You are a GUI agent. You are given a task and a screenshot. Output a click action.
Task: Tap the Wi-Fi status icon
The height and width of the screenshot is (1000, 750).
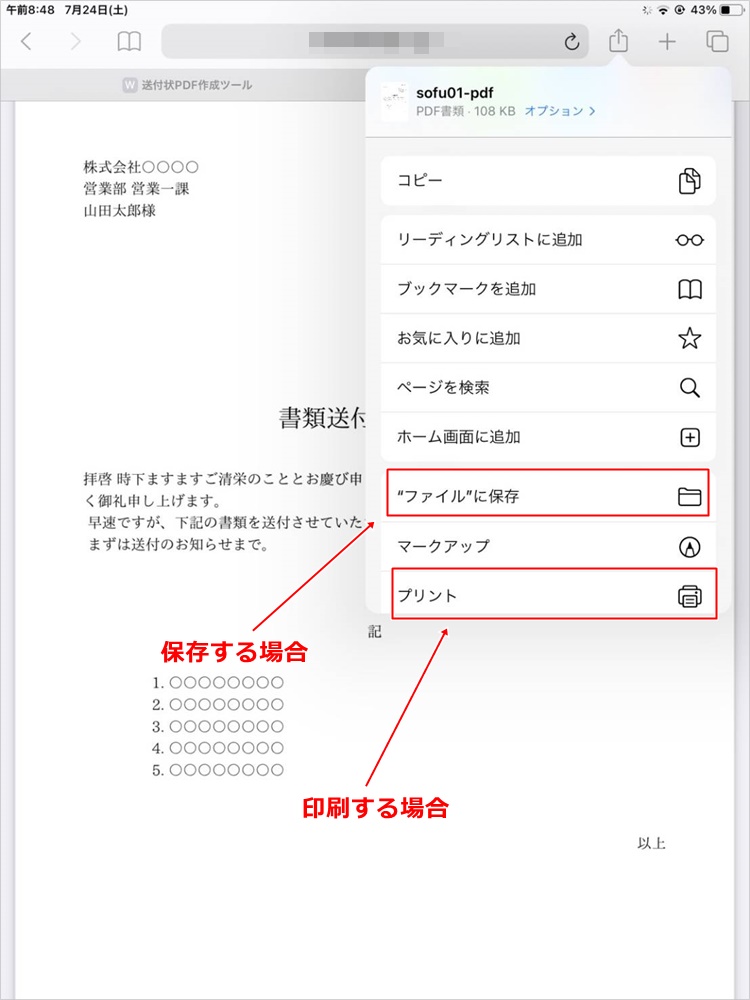664,10
